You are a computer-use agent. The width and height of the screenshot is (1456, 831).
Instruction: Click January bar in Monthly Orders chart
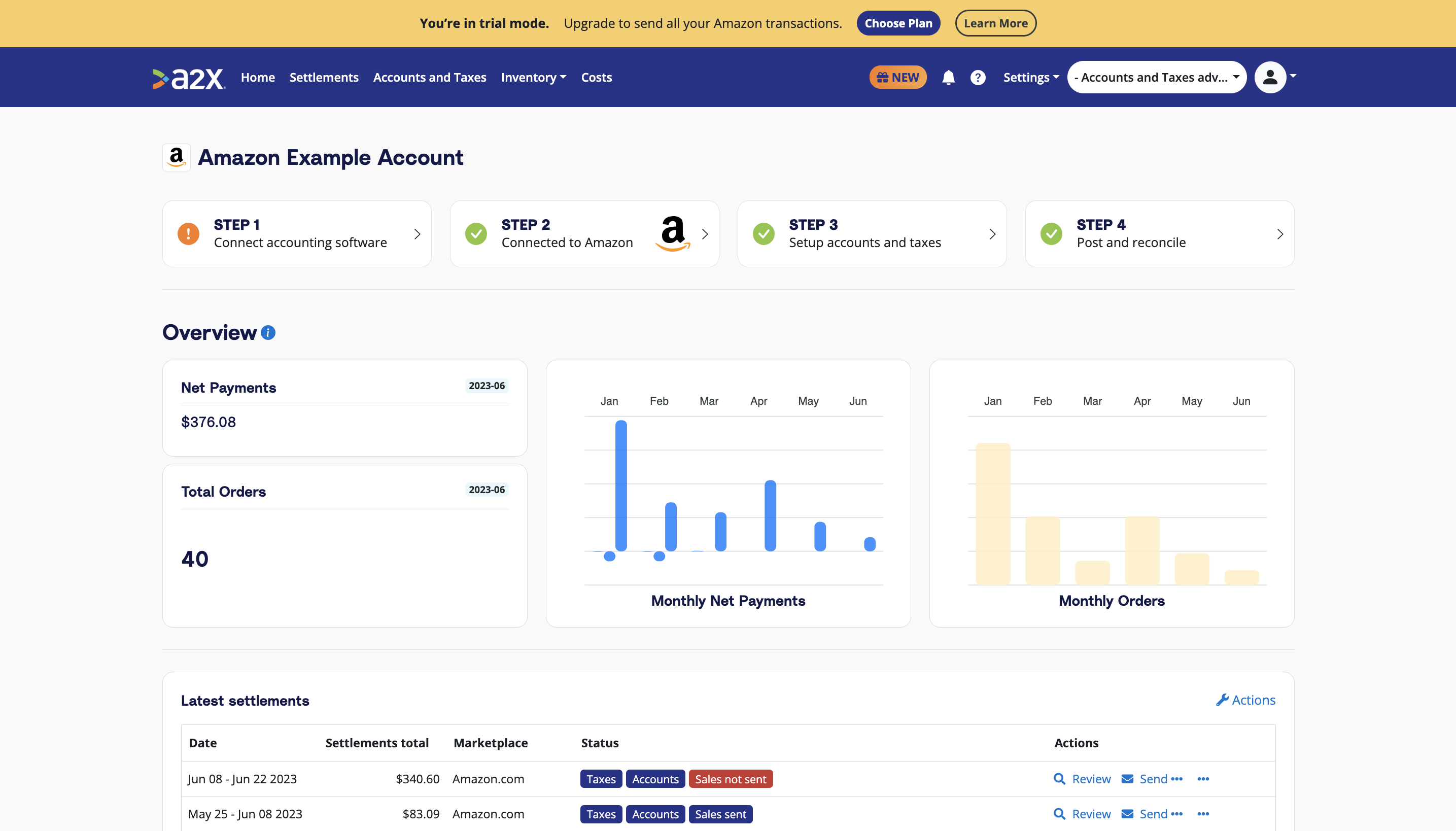992,513
